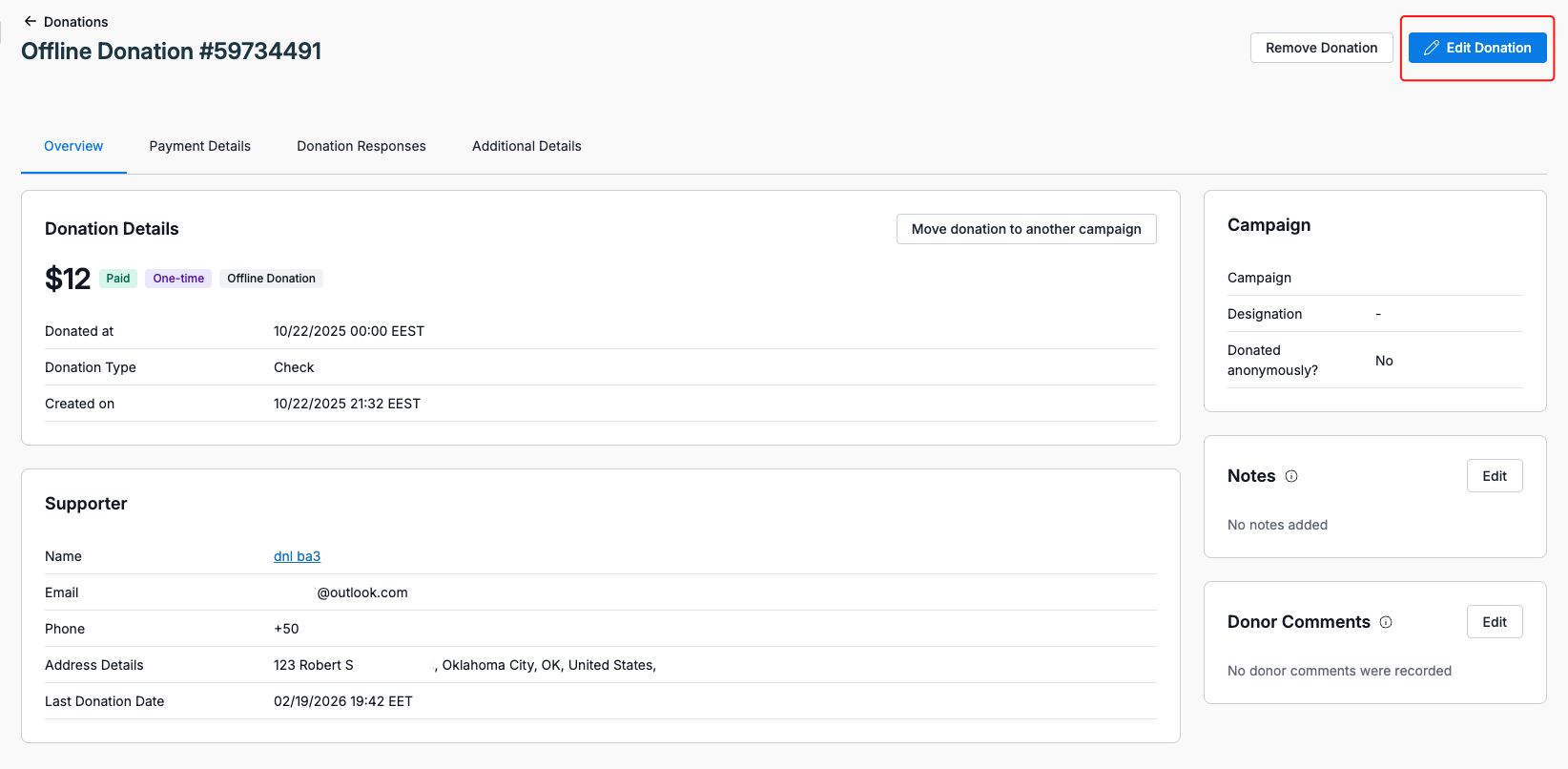
Task: Click the phone value +50
Action: point(286,629)
